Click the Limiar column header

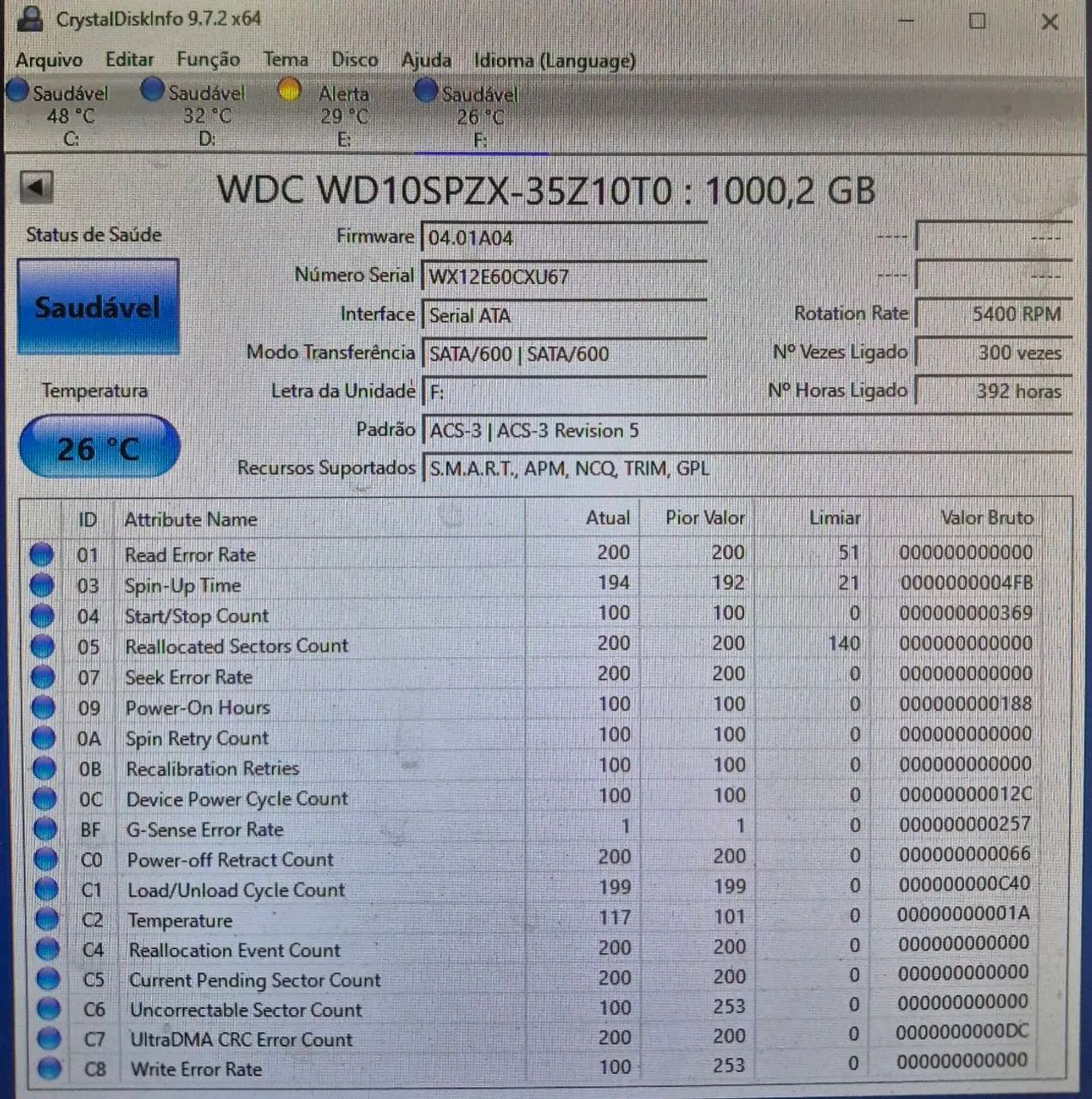[x=834, y=518]
